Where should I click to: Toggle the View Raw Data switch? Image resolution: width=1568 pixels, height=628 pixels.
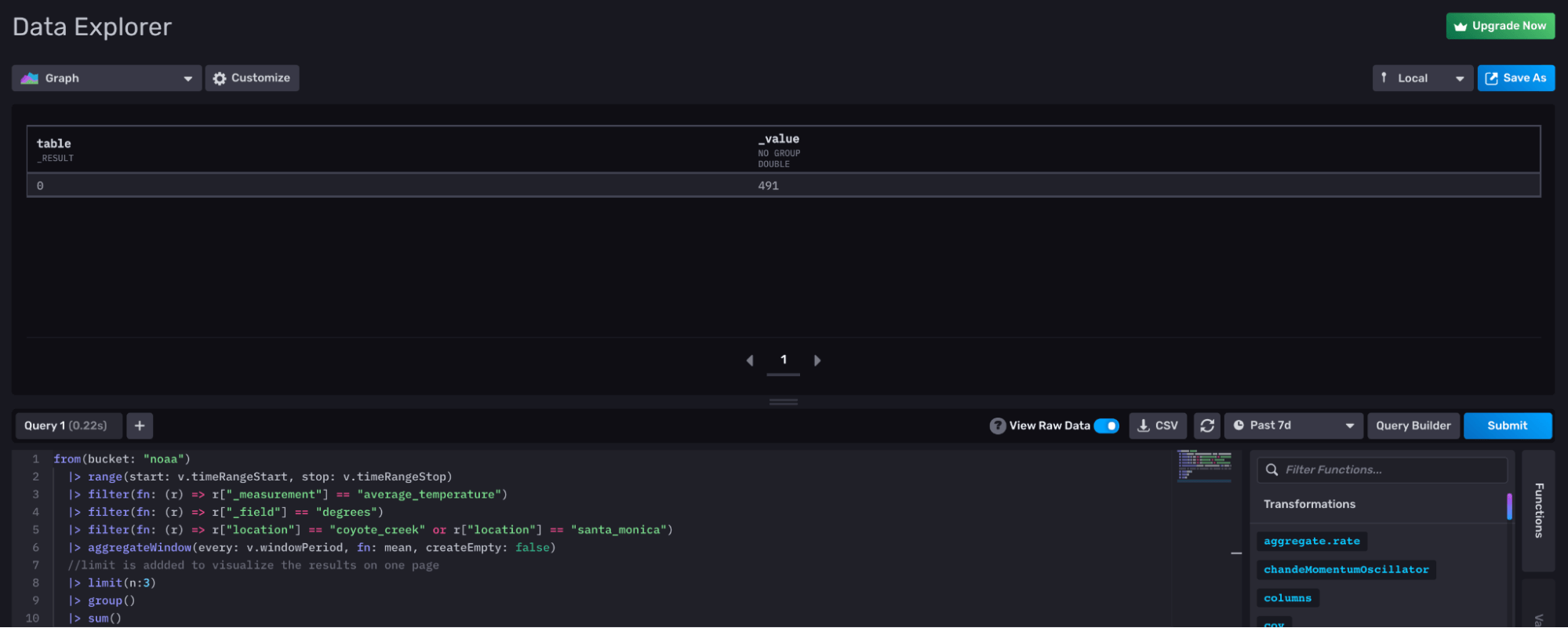[1106, 425]
